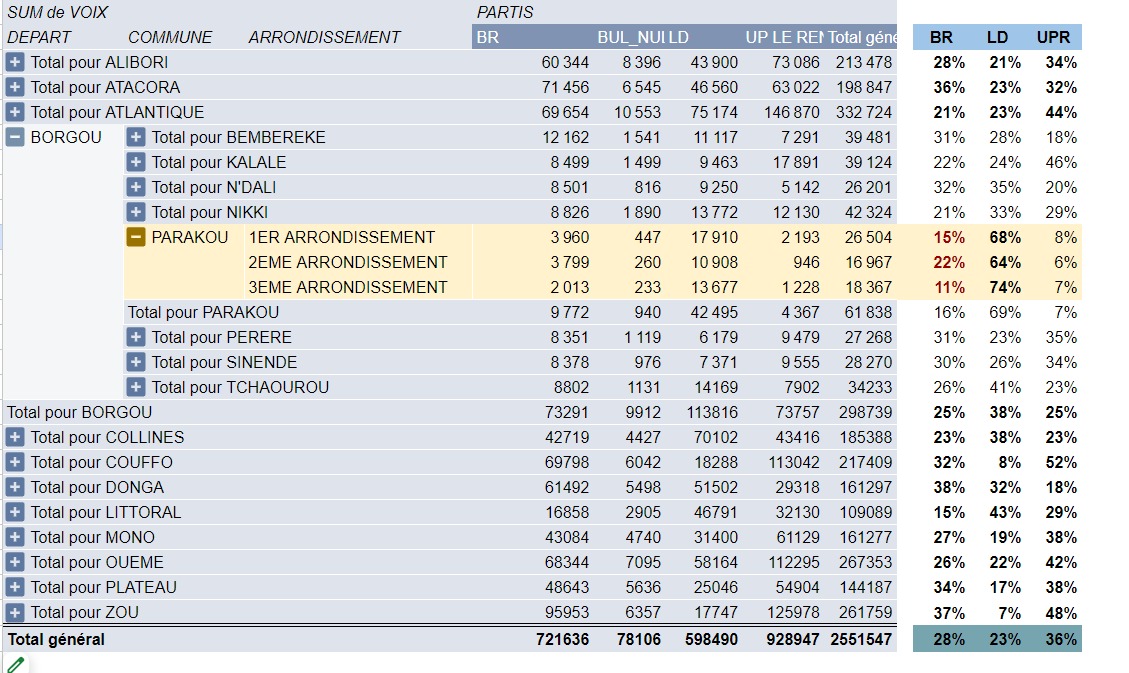Show details for TCHAOUROU commune
The height and width of the screenshot is (673, 1129).
(136, 387)
